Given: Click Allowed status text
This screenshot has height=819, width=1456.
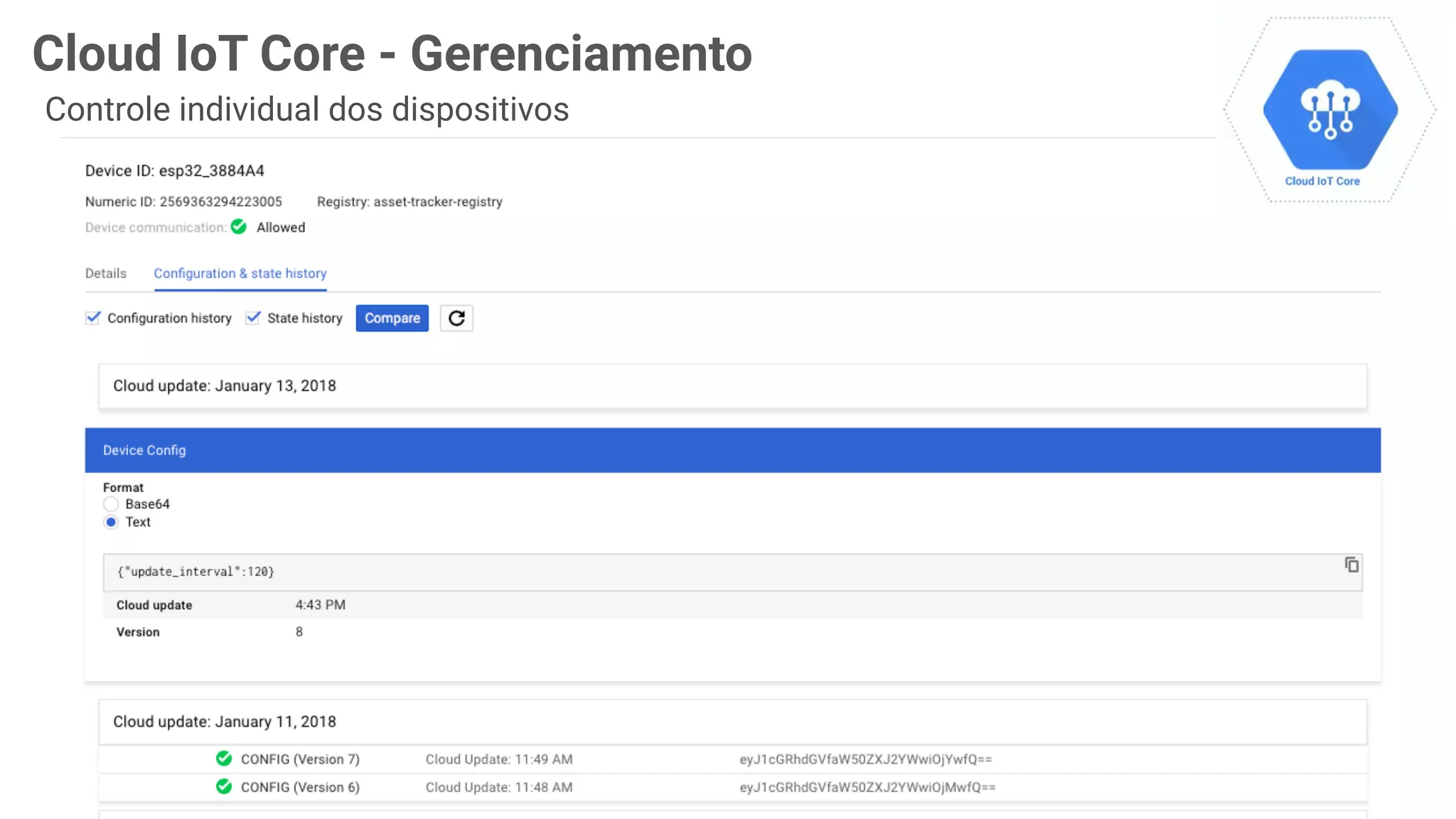Looking at the screenshot, I should point(281,227).
